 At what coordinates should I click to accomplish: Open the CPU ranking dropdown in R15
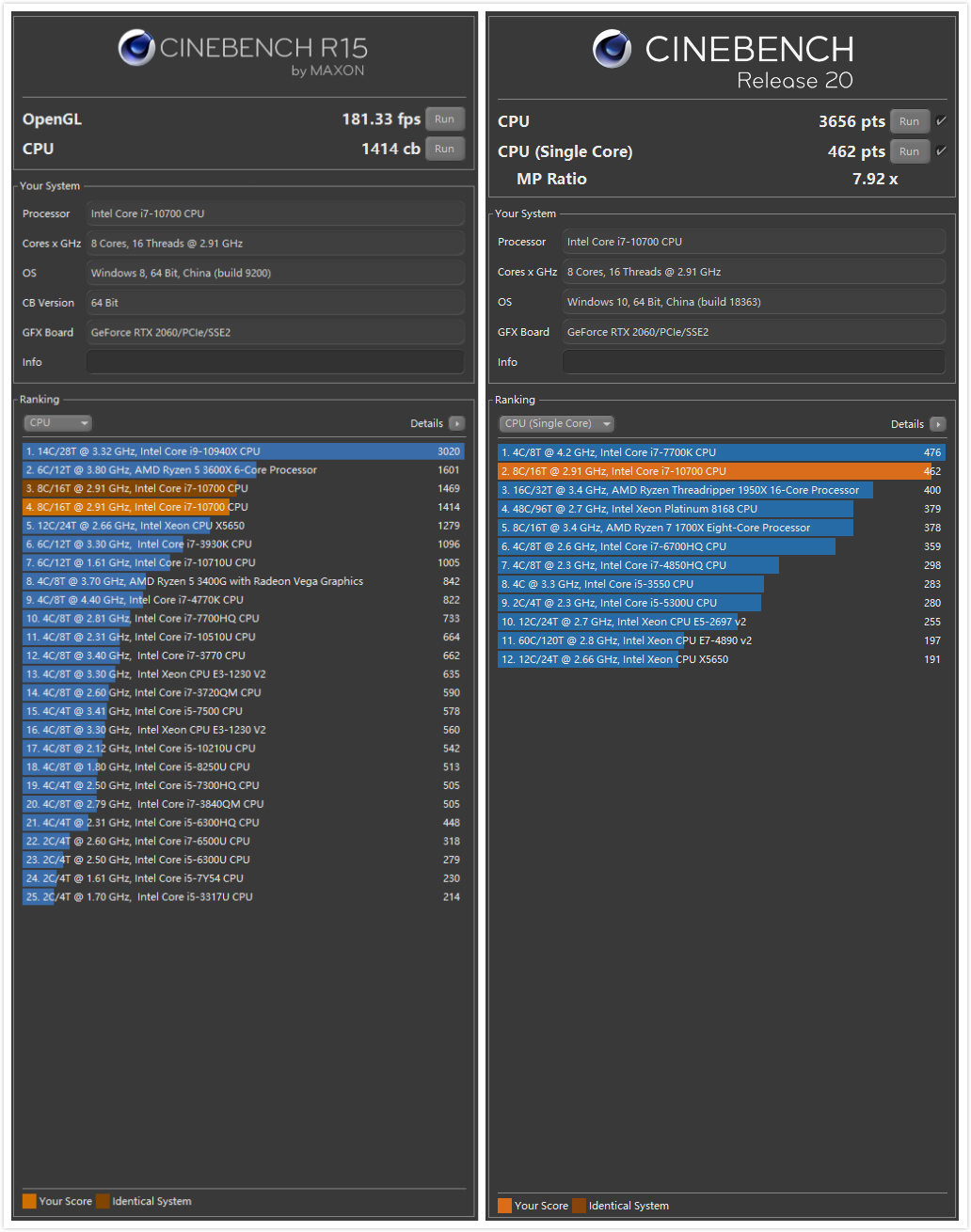pos(58,423)
